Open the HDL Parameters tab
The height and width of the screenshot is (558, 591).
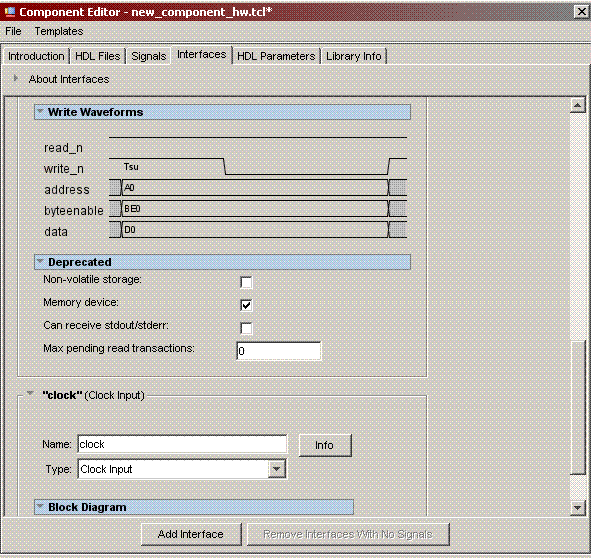pyautogui.click(x=276, y=56)
